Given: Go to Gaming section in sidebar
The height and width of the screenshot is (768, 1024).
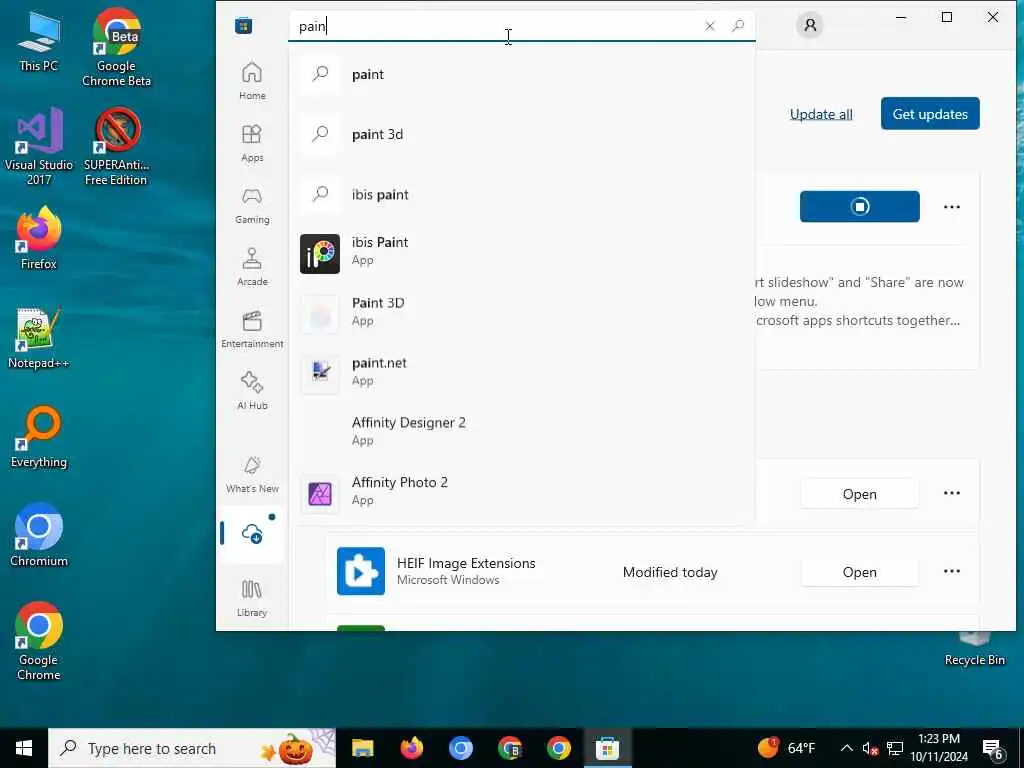Looking at the screenshot, I should coord(252,205).
